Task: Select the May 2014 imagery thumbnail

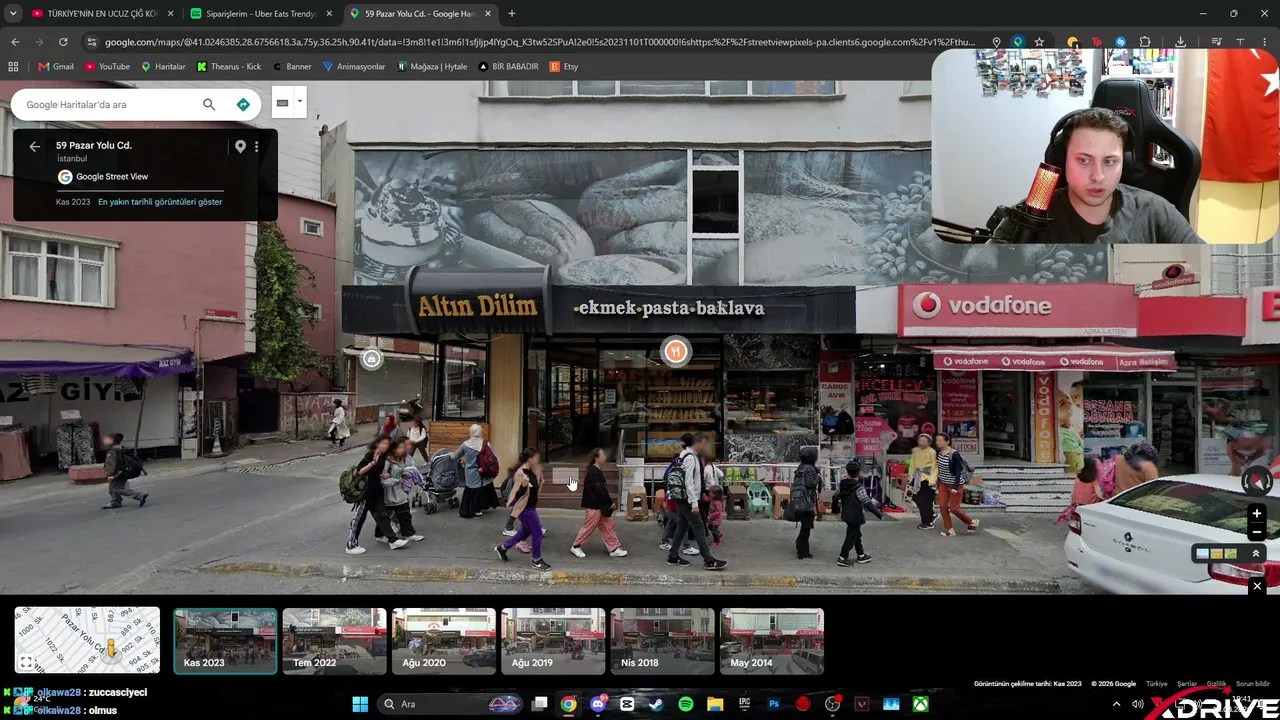Action: tap(772, 641)
